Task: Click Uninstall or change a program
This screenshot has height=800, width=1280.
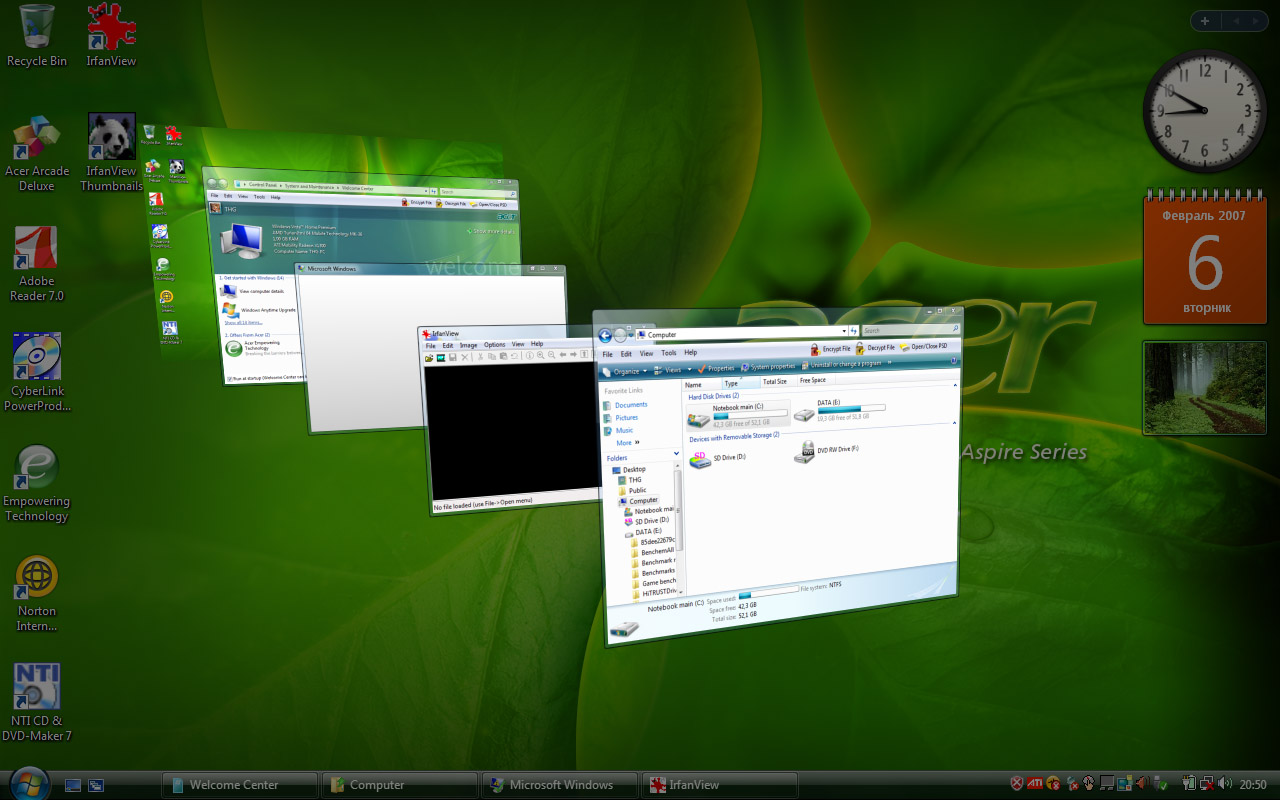Action: (x=841, y=365)
